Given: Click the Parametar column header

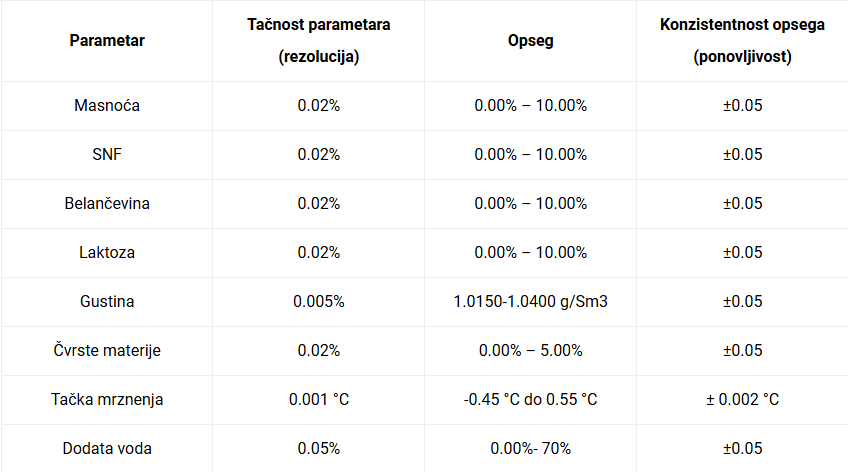Looking at the screenshot, I should (x=107, y=41).
